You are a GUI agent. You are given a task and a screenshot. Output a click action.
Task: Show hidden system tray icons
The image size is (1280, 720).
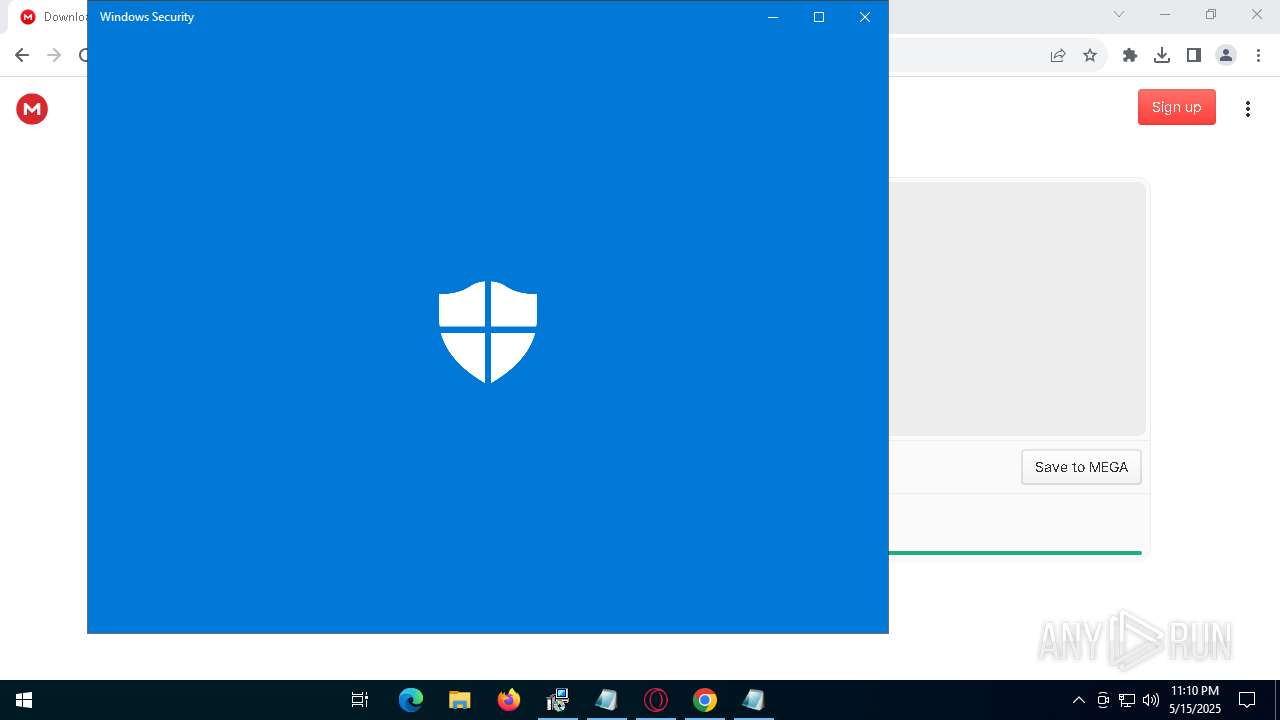point(1078,700)
